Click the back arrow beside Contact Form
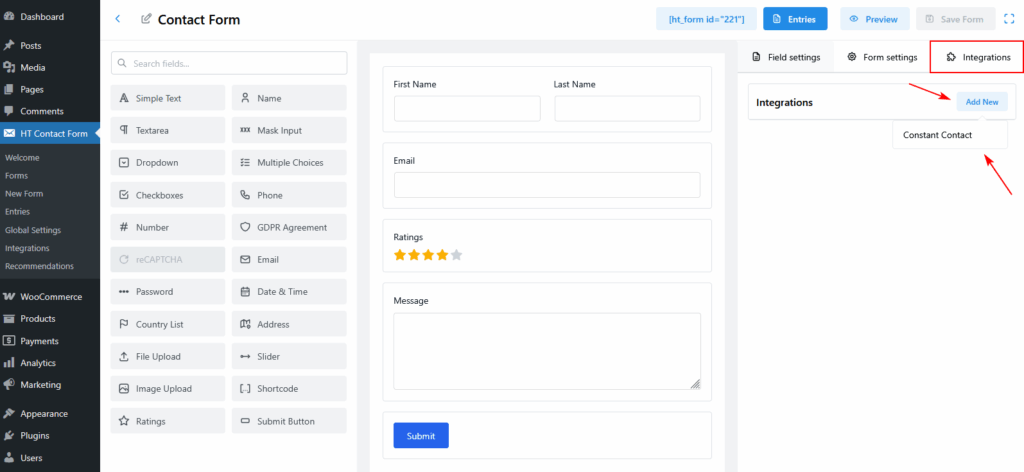 tap(118, 19)
